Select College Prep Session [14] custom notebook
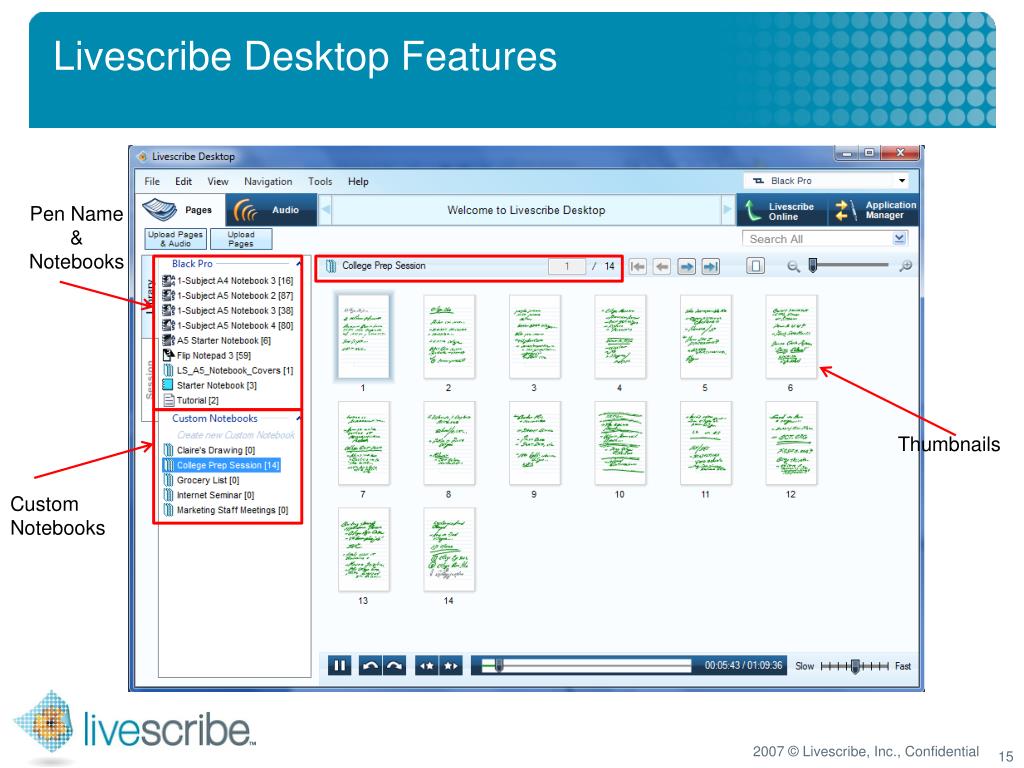Viewport: 1024px width, 768px height. pos(221,466)
